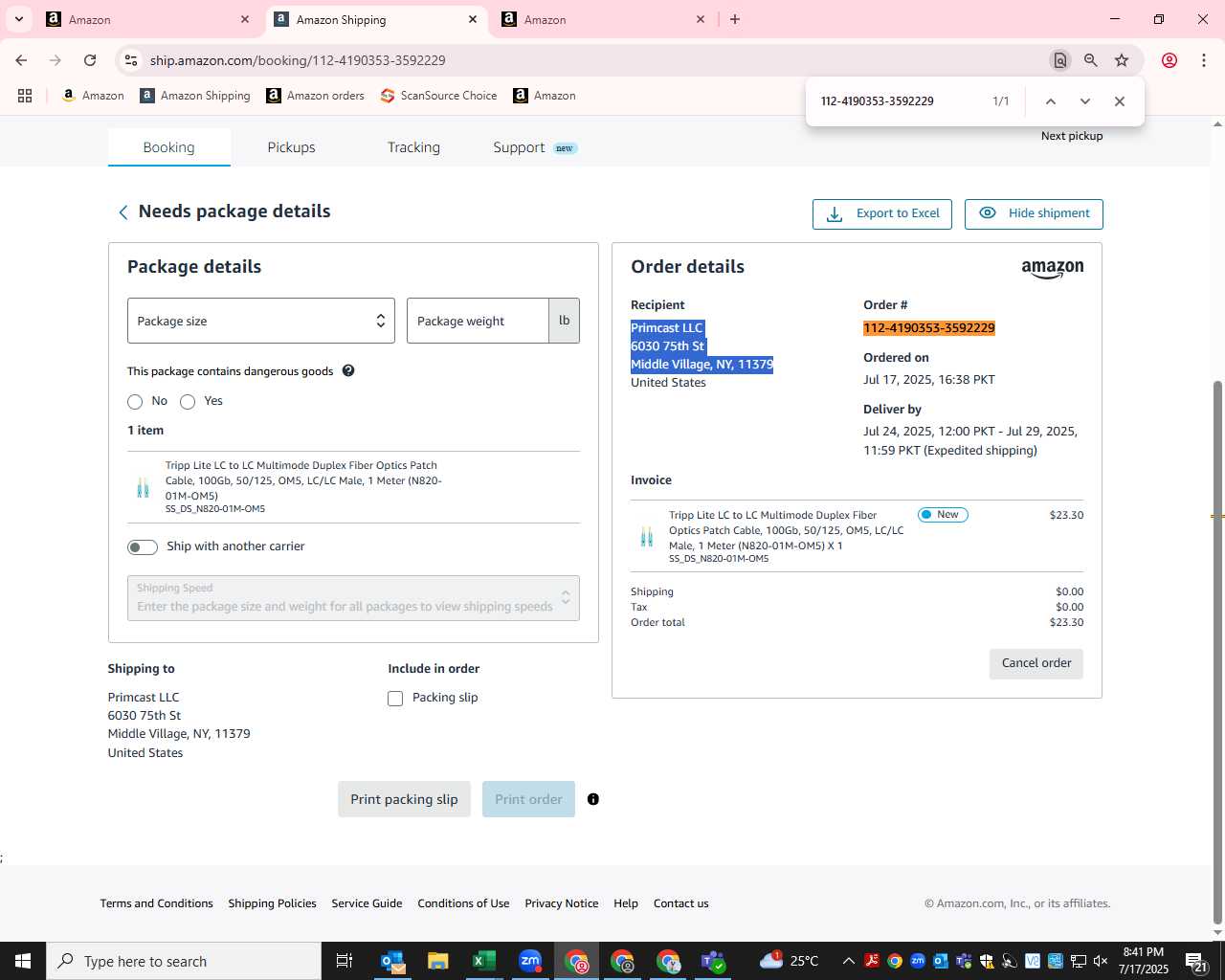The image size is (1225, 980).
Task: Select Yes for dangerous goods
Action: [x=188, y=402]
